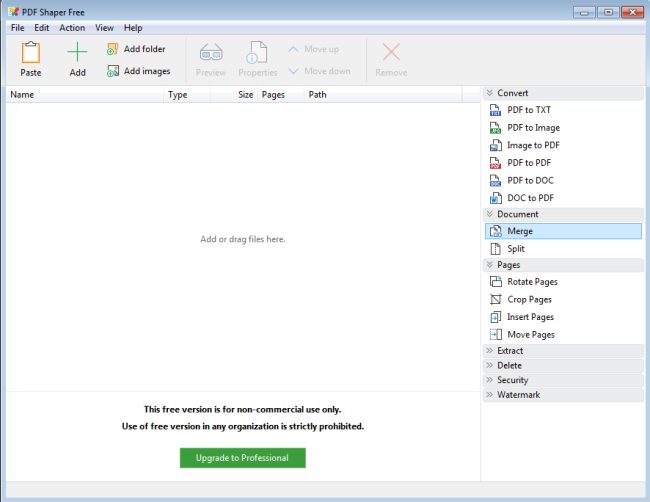This screenshot has height=502, width=650.
Task: Open the Edit menu
Action: [41, 28]
